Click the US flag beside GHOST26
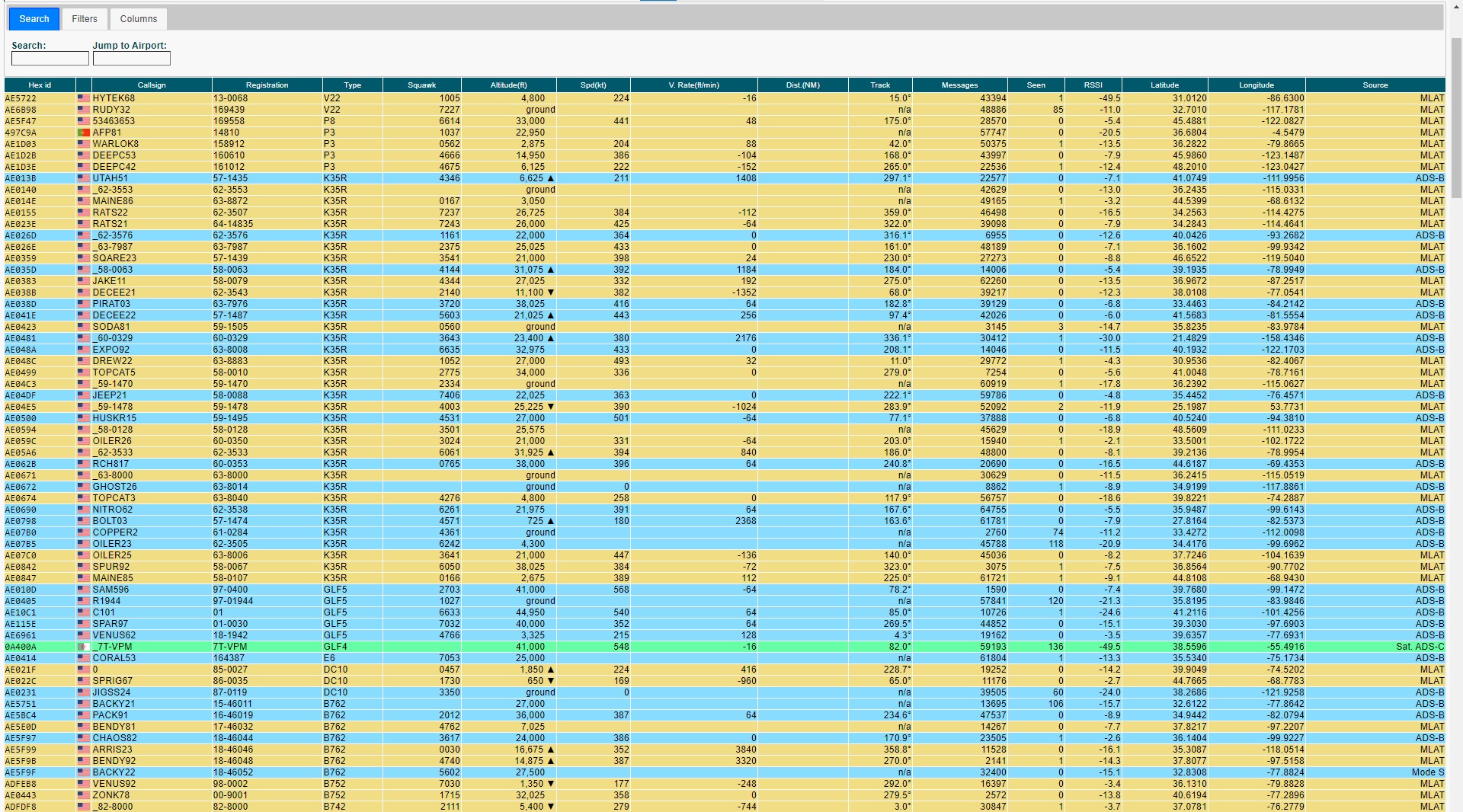Screen dimensions: 1463x812 click(84, 487)
